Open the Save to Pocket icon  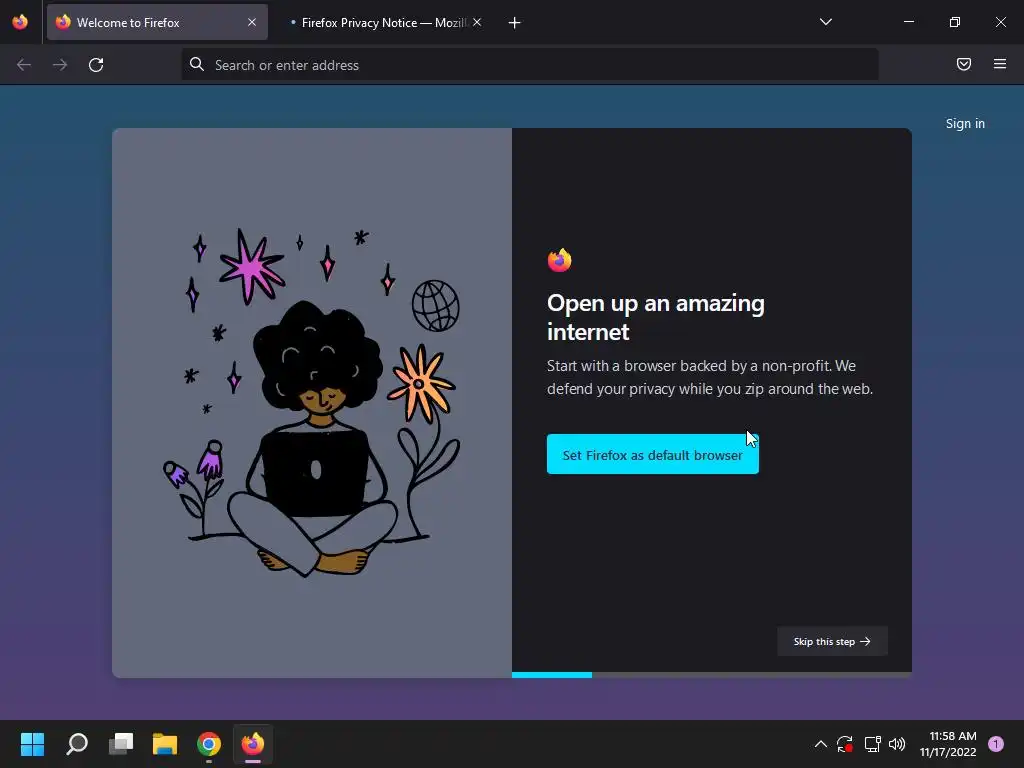click(x=964, y=64)
